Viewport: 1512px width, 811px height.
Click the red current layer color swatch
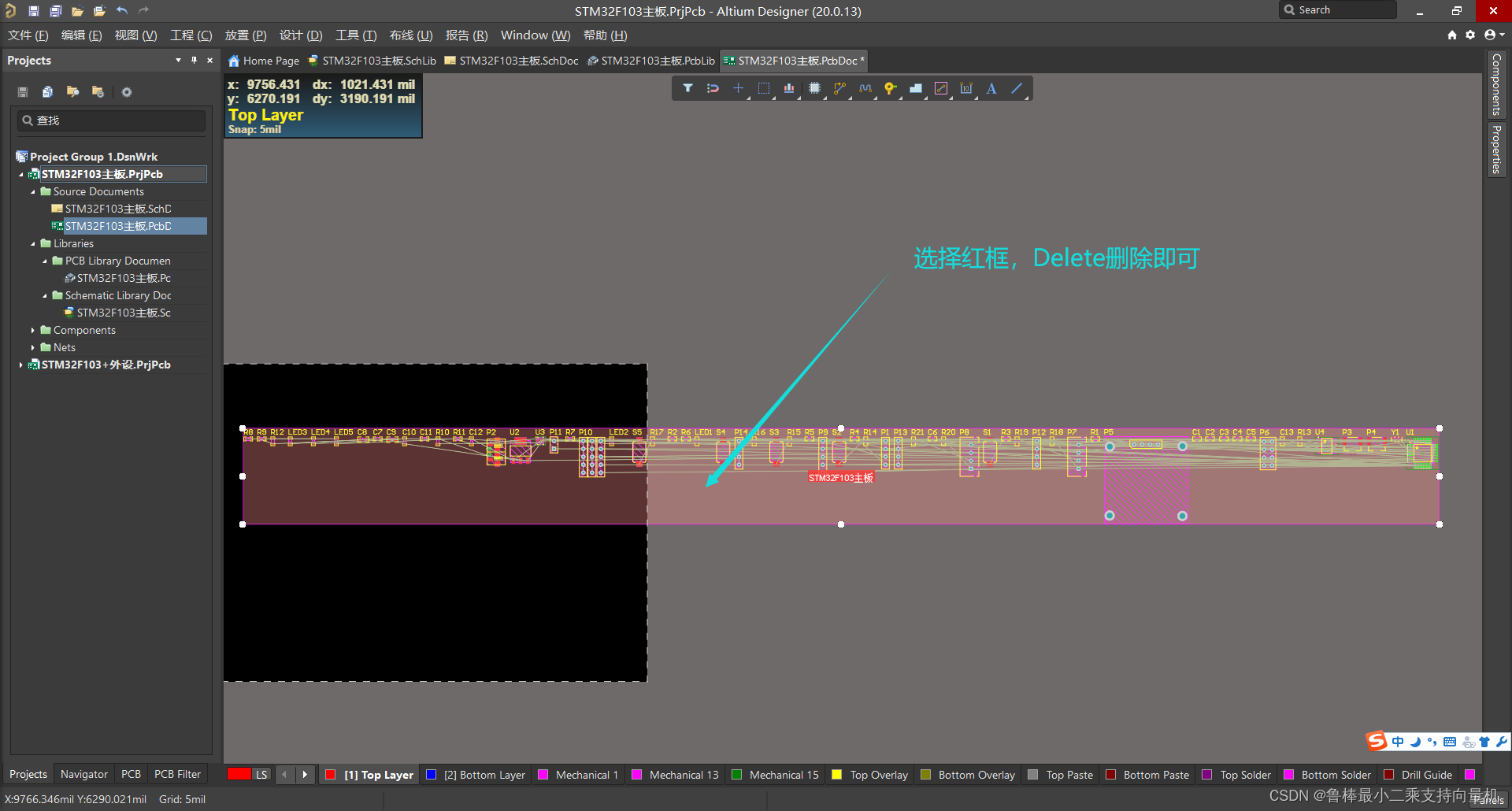[239, 774]
